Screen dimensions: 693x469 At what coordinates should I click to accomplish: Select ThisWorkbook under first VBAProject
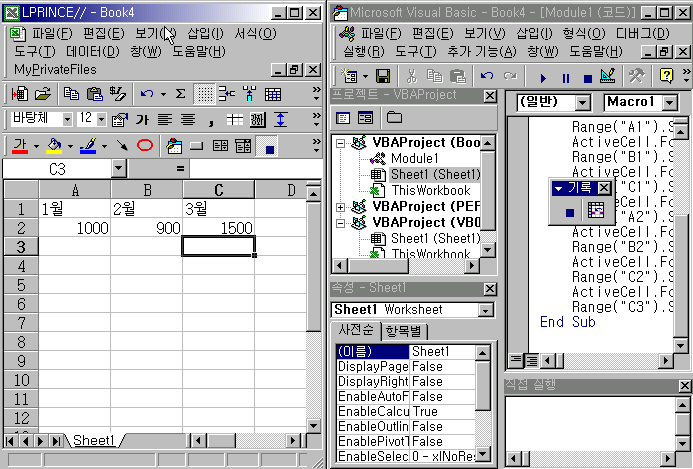tap(431, 191)
